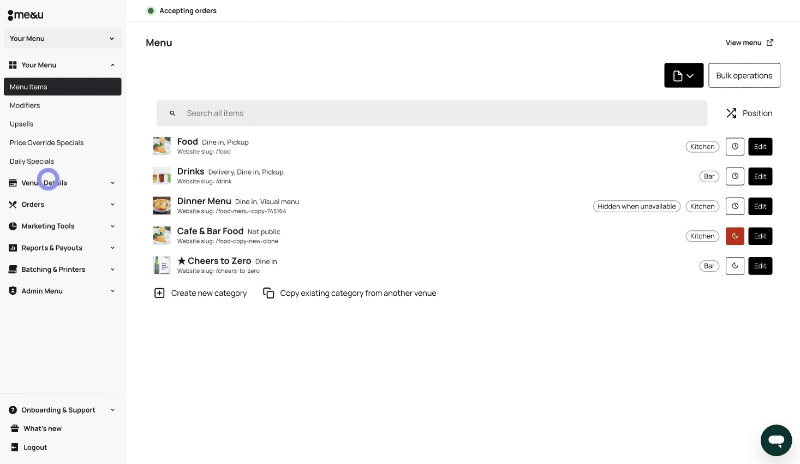Log out via Logout link
The width and height of the screenshot is (800, 464).
click(x=35, y=448)
